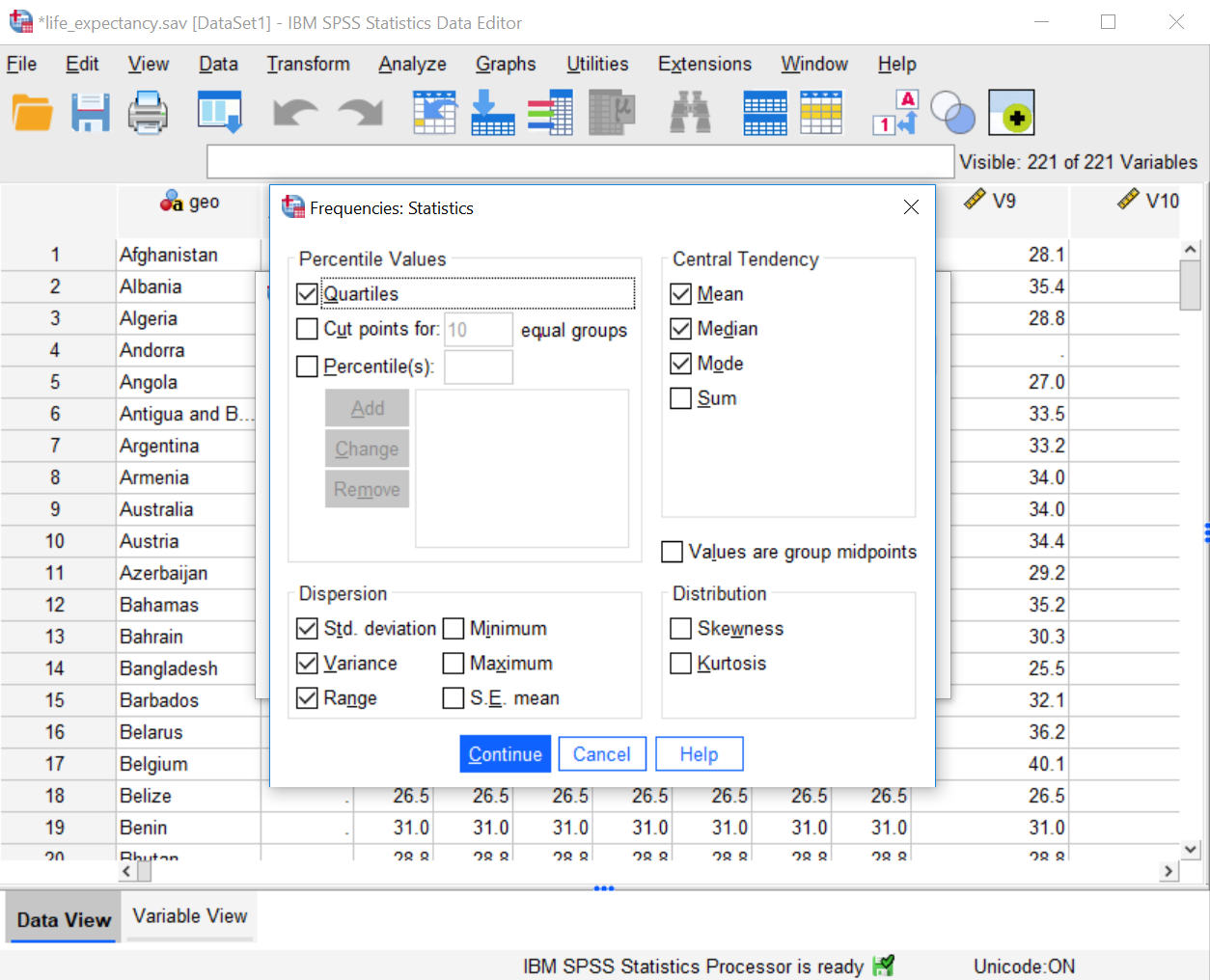Viewport: 1210px width, 980px height.
Task: Click the Continue button
Action: click(x=506, y=754)
